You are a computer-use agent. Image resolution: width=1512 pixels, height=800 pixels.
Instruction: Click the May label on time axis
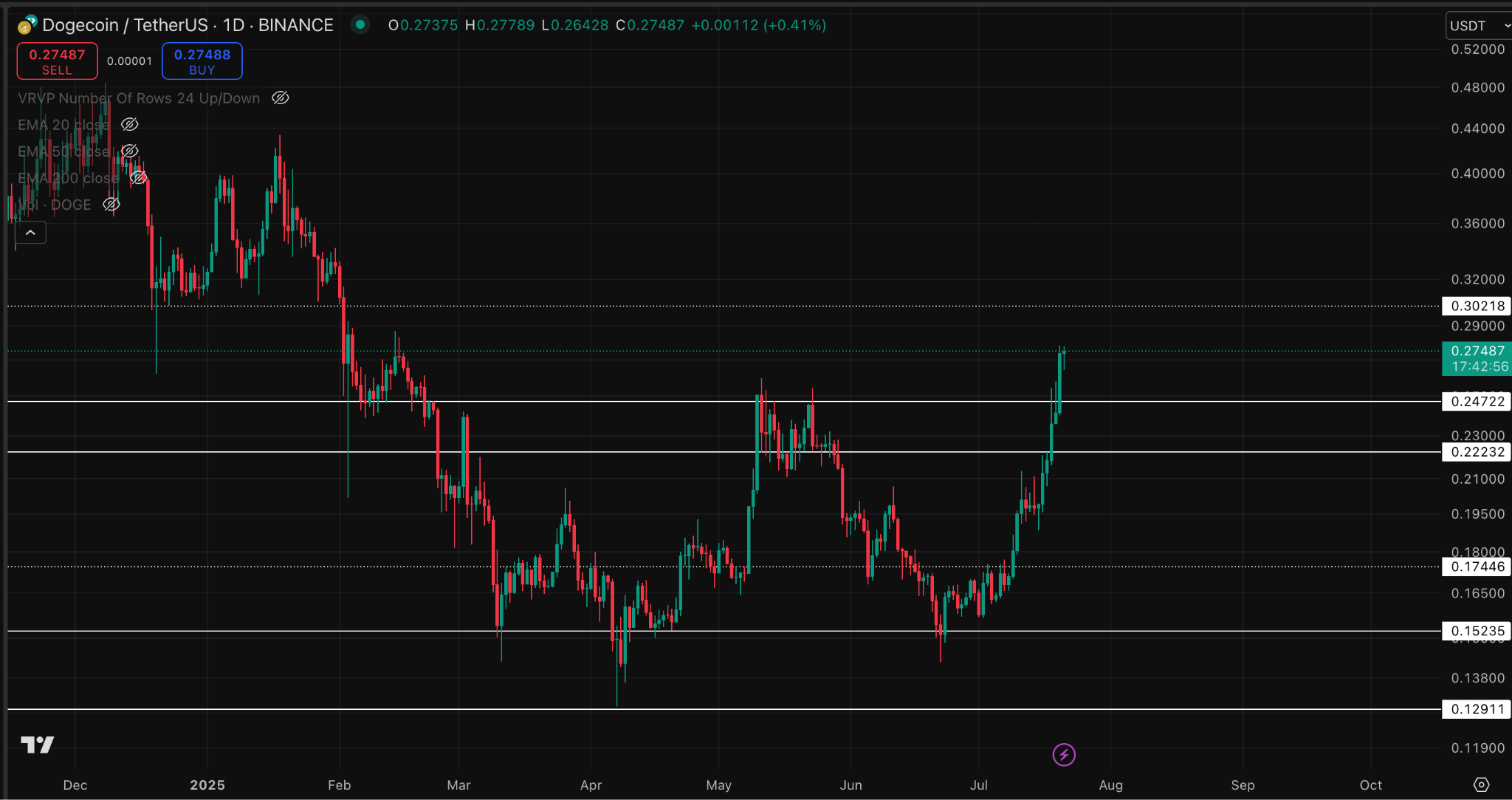click(718, 785)
